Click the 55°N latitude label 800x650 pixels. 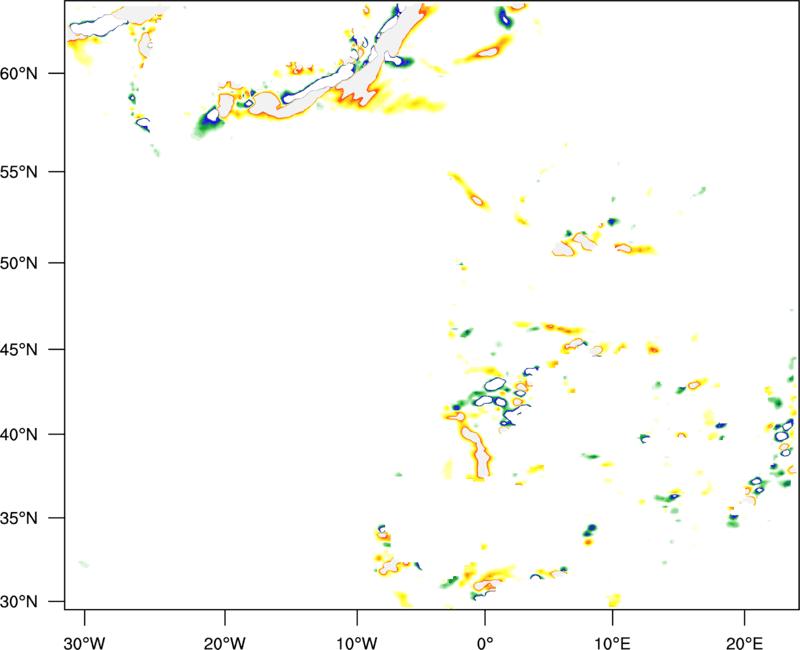click(19, 172)
